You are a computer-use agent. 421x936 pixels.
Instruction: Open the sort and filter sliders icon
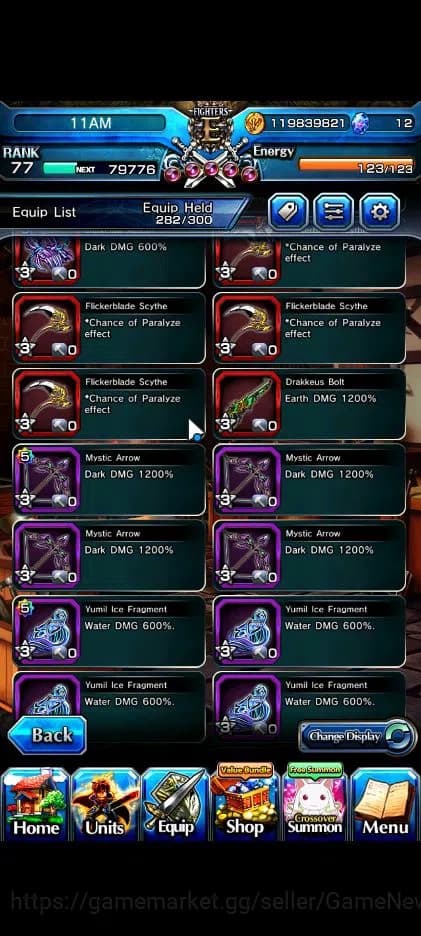[x=334, y=211]
